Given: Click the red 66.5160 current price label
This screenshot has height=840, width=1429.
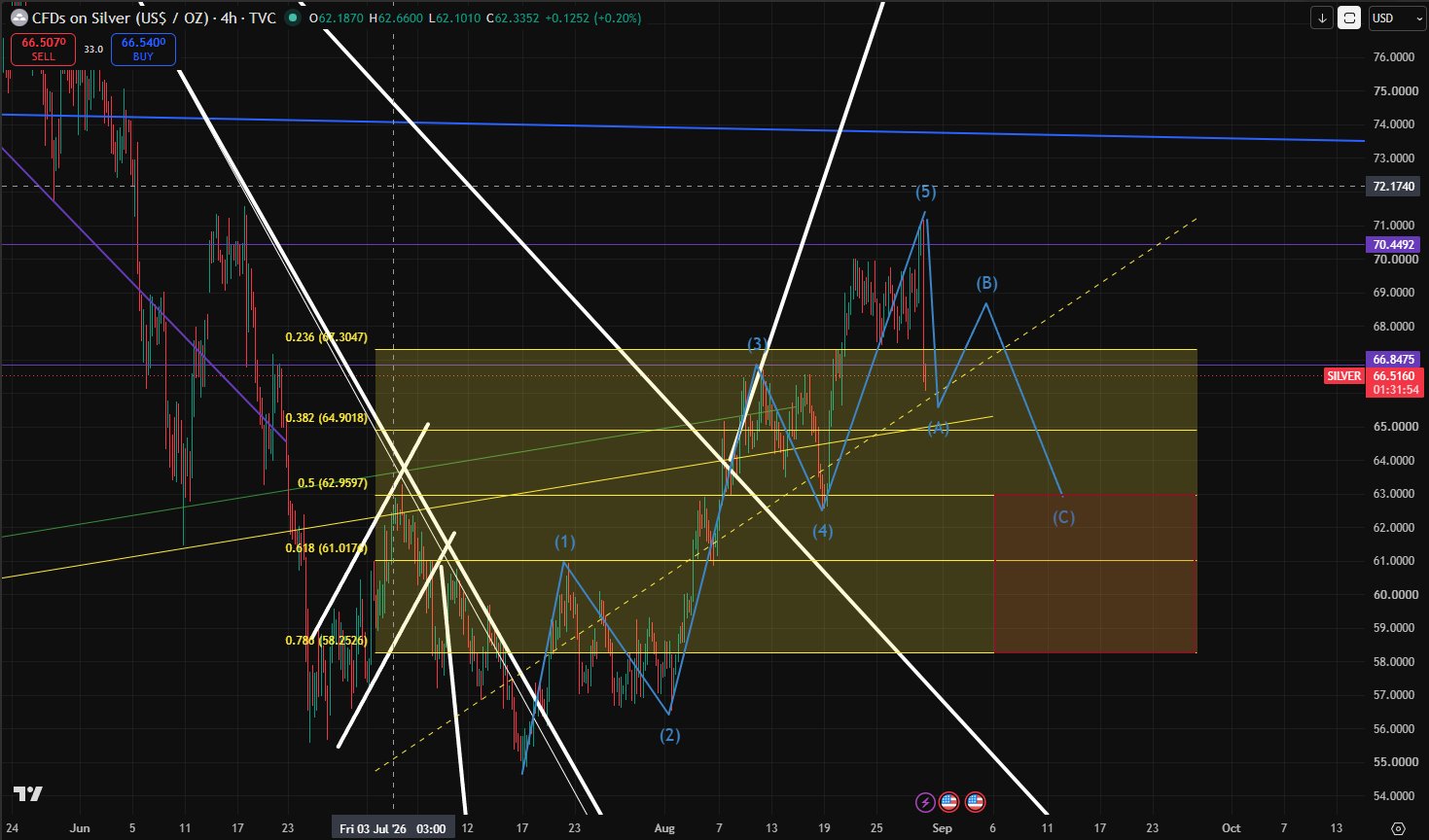Looking at the screenshot, I should 1394,375.
